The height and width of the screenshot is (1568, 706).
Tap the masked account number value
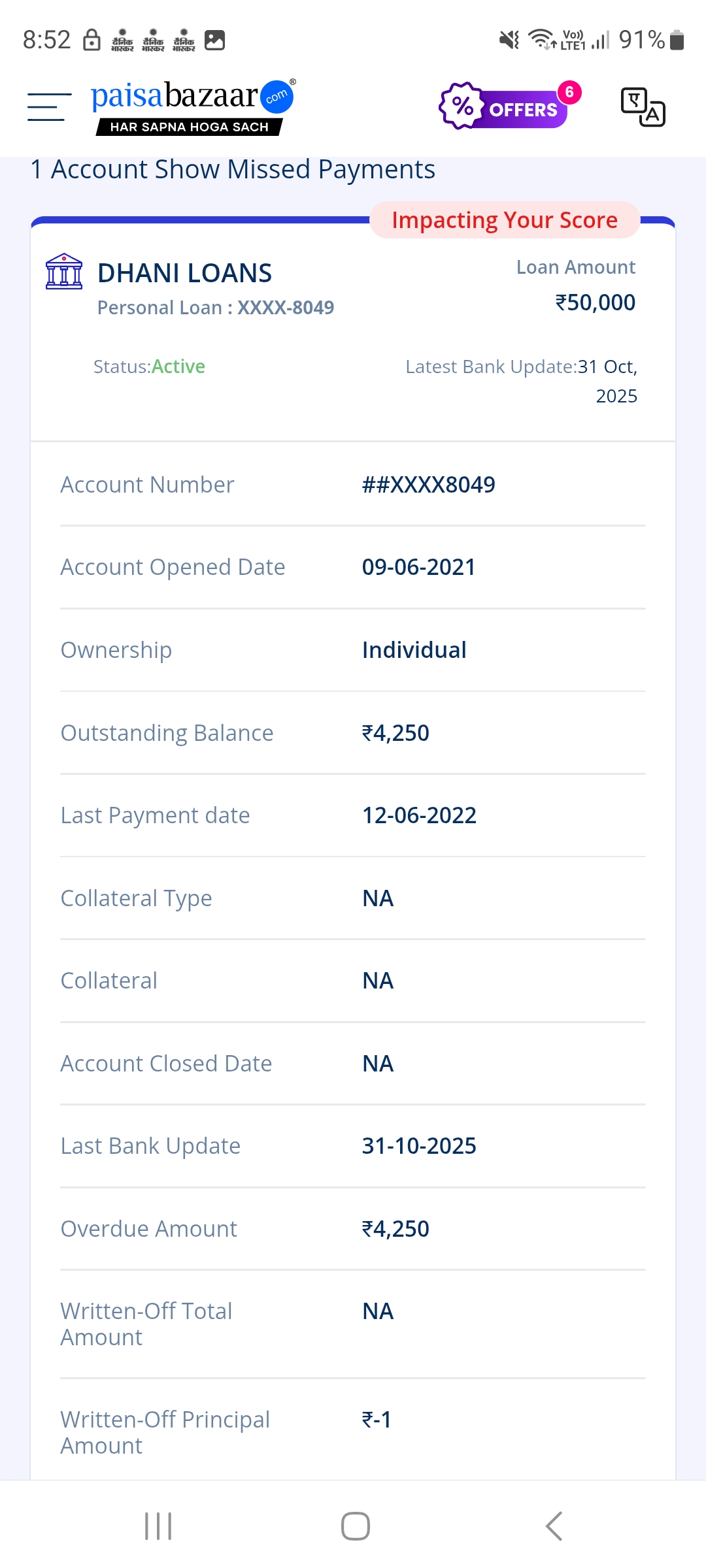pos(428,485)
